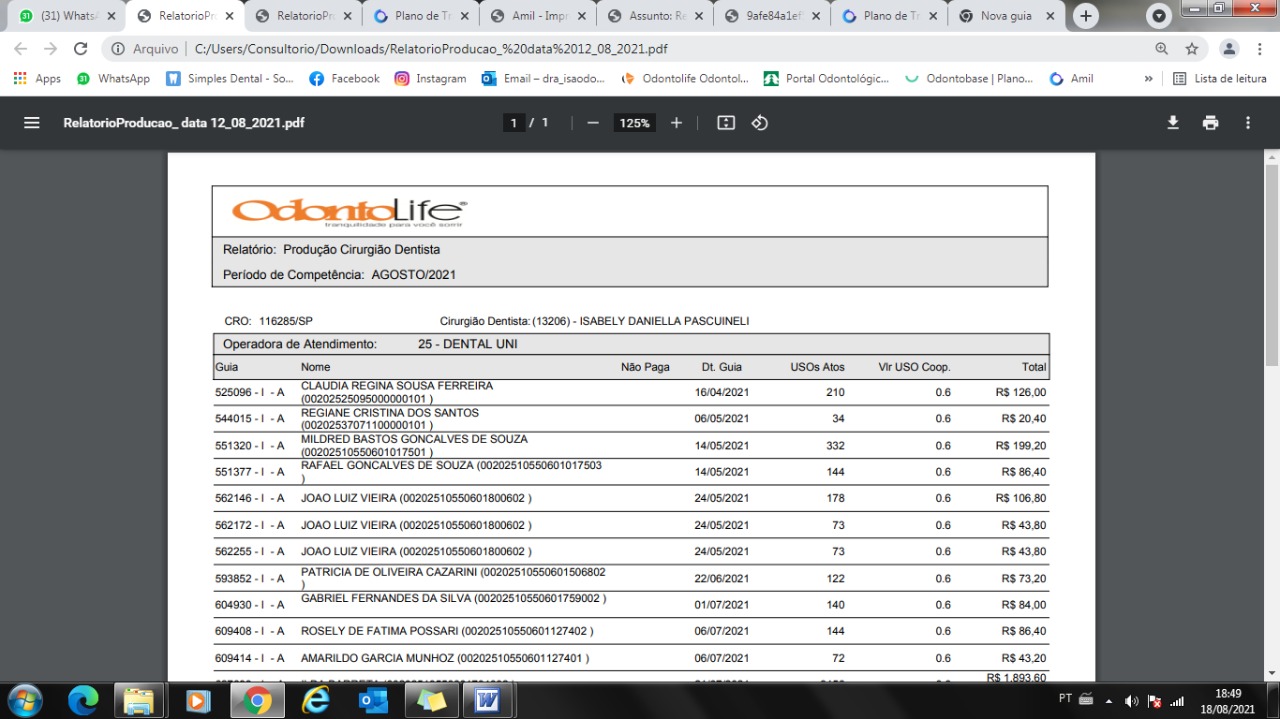This screenshot has height=719, width=1280.
Task: Print the production report PDF
Action: coord(1210,123)
